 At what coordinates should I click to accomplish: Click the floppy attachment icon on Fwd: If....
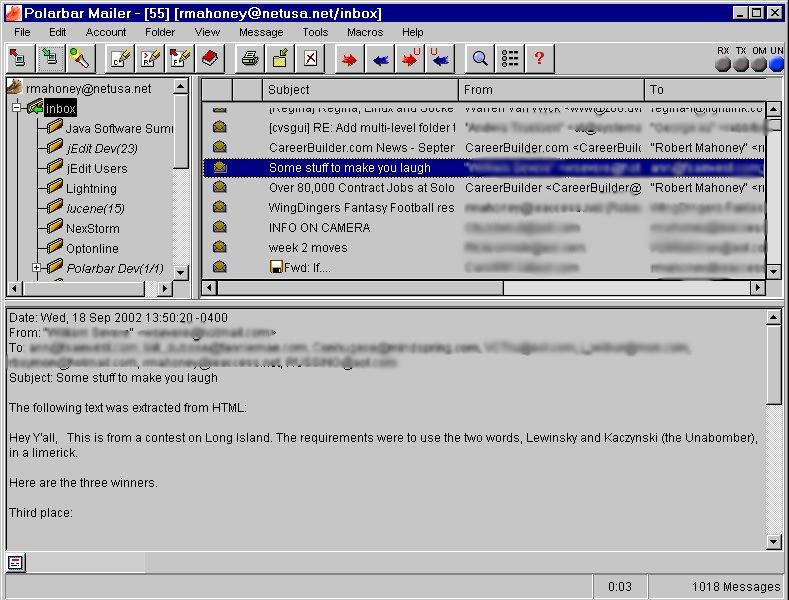coord(277,268)
